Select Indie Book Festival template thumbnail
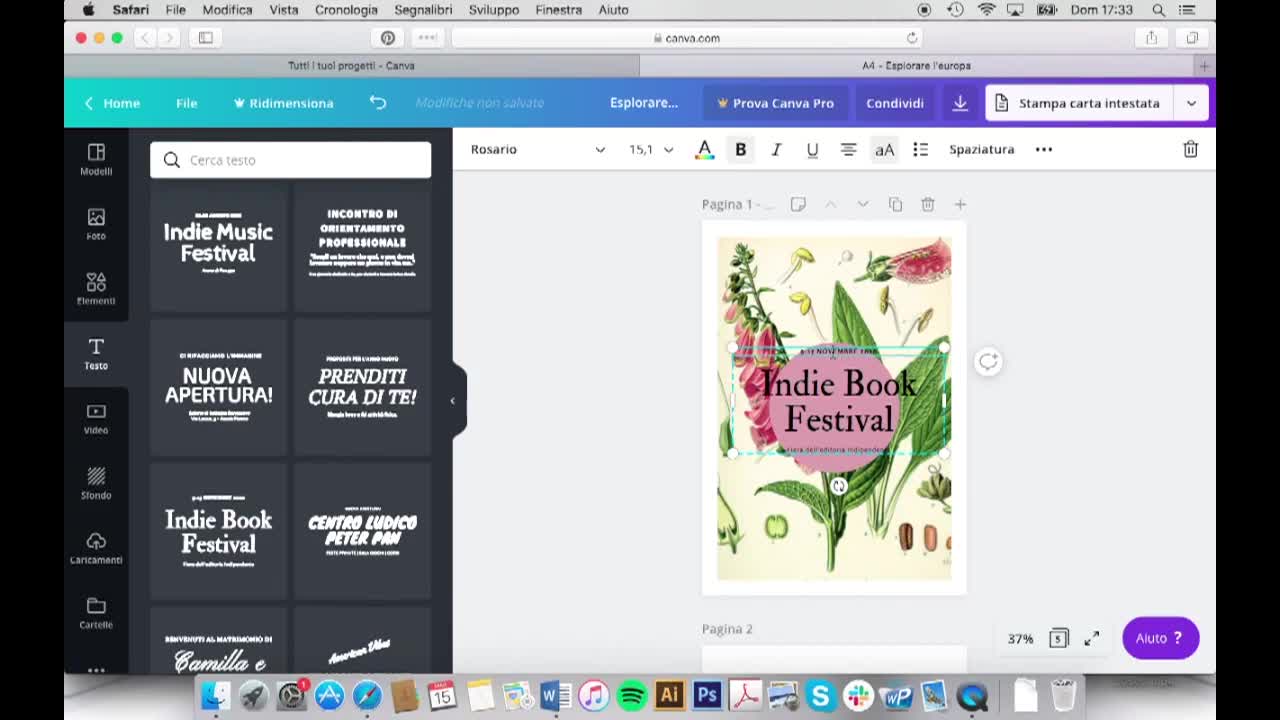The width and height of the screenshot is (1280, 720). pyautogui.click(x=218, y=530)
